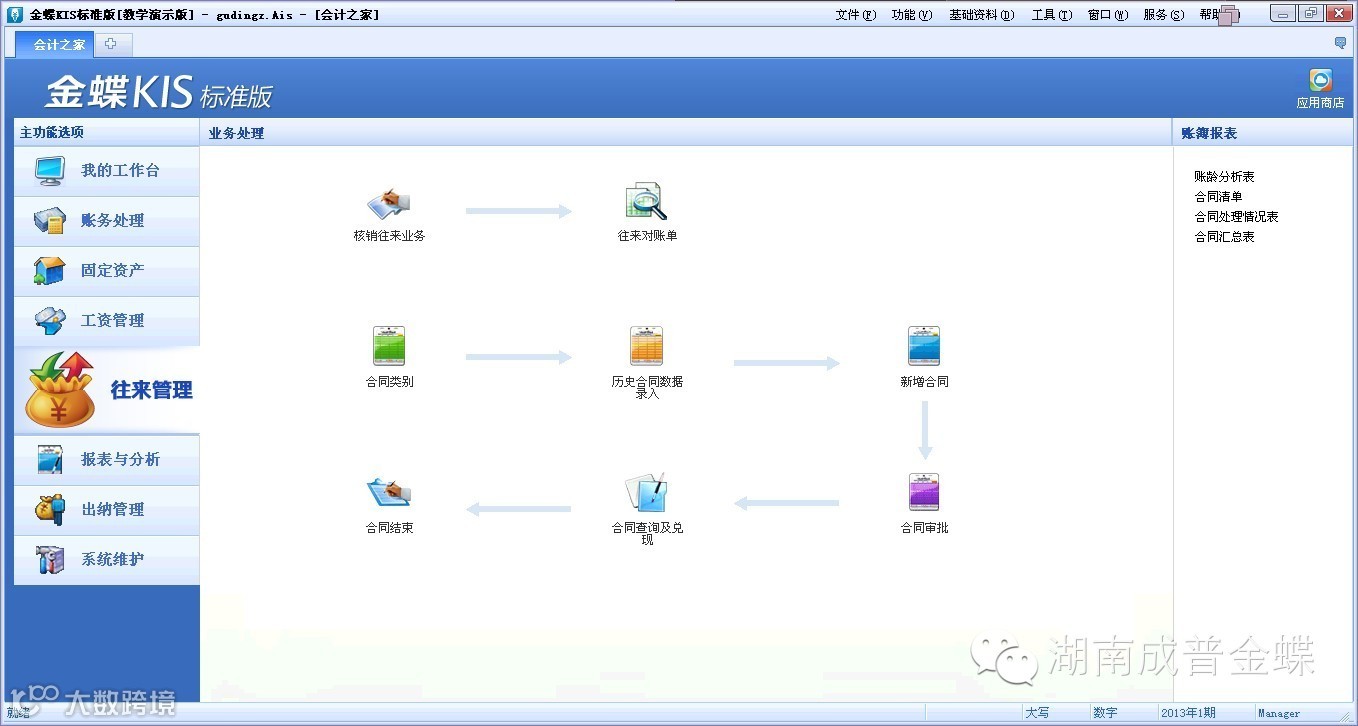Select 往来管理 money bag module
The width and height of the screenshot is (1358, 726).
107,390
